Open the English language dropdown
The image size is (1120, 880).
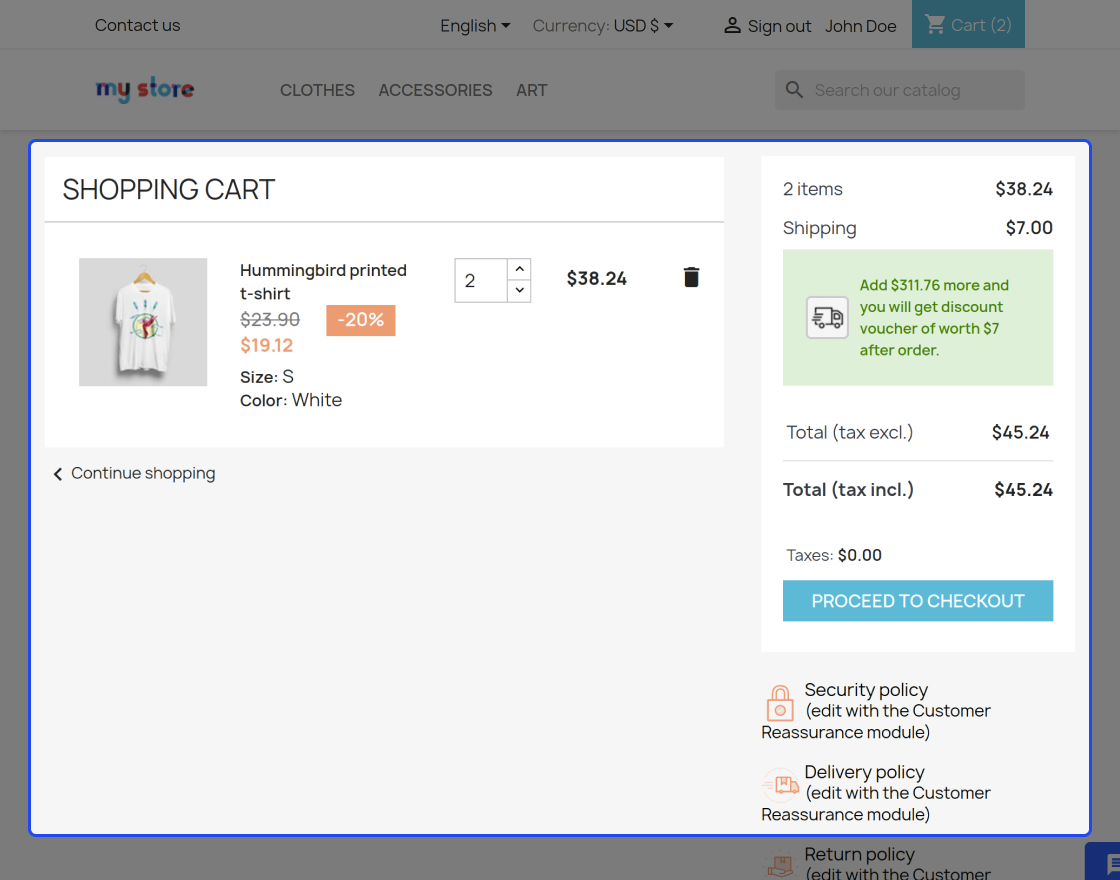[x=475, y=26]
